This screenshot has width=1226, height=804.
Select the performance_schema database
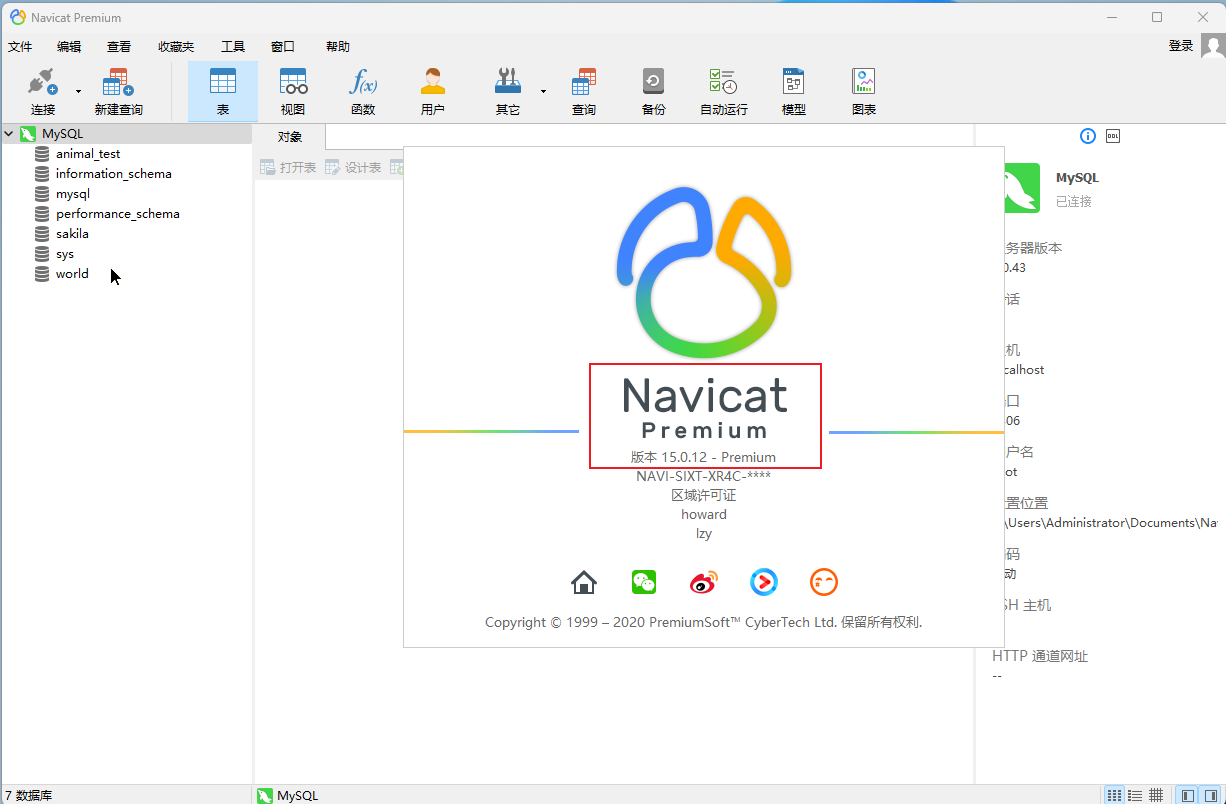point(118,214)
